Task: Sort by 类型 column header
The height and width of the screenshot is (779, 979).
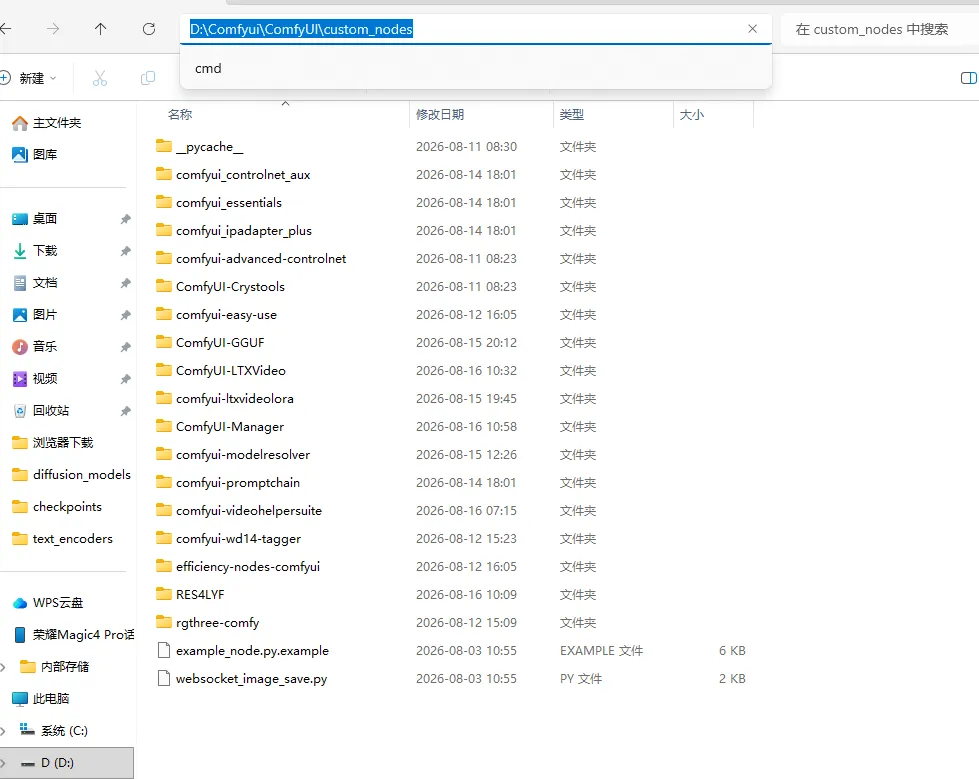Action: coord(572,114)
